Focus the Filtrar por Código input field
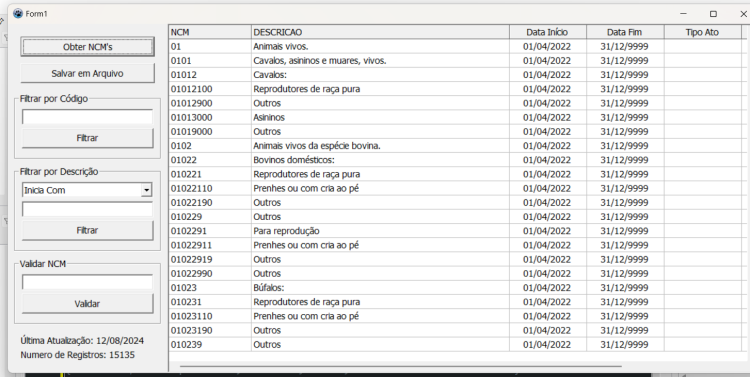 click(88, 117)
